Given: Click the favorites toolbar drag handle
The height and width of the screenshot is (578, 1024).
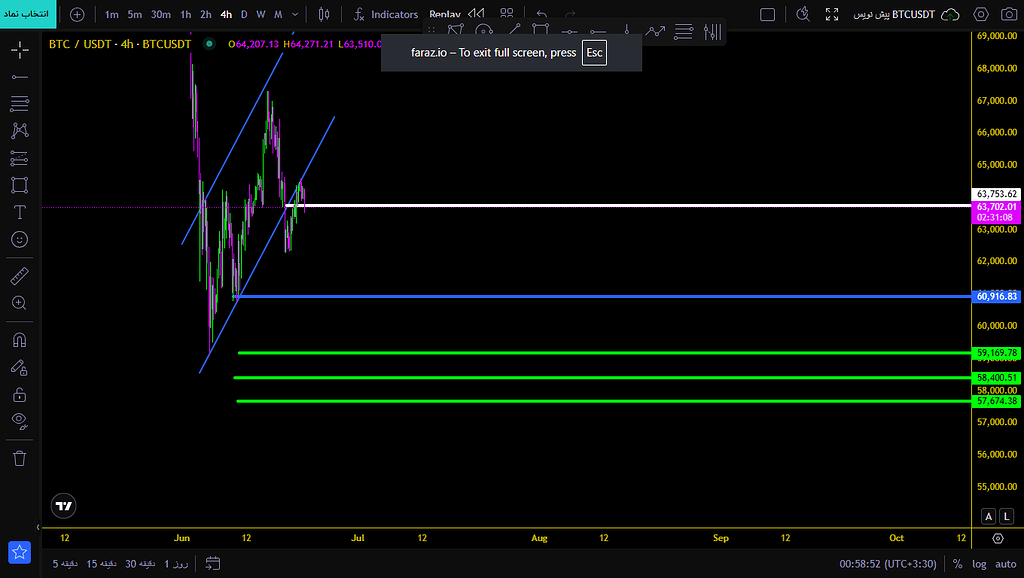Looking at the screenshot, I should (x=432, y=30).
